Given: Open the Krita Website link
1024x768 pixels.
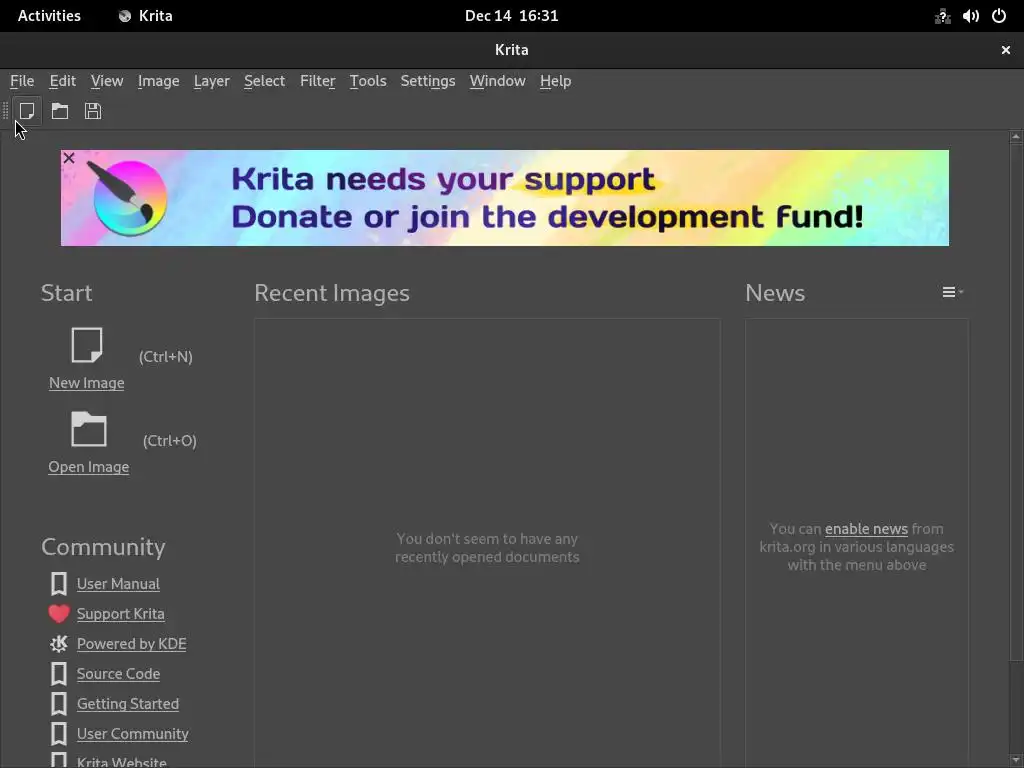Looking at the screenshot, I should [x=121, y=761].
